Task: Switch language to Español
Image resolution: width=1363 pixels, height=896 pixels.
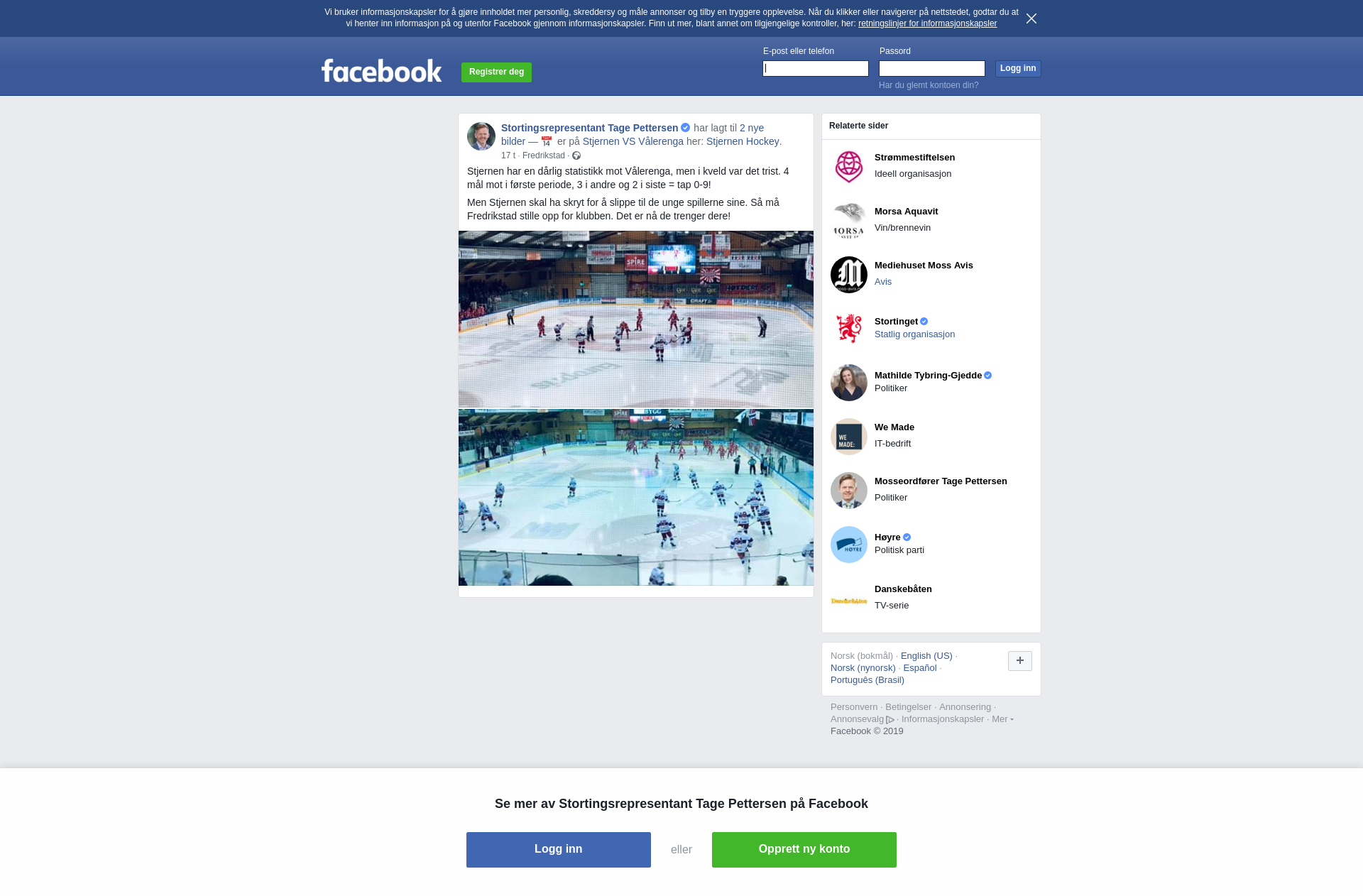Action: point(920,668)
